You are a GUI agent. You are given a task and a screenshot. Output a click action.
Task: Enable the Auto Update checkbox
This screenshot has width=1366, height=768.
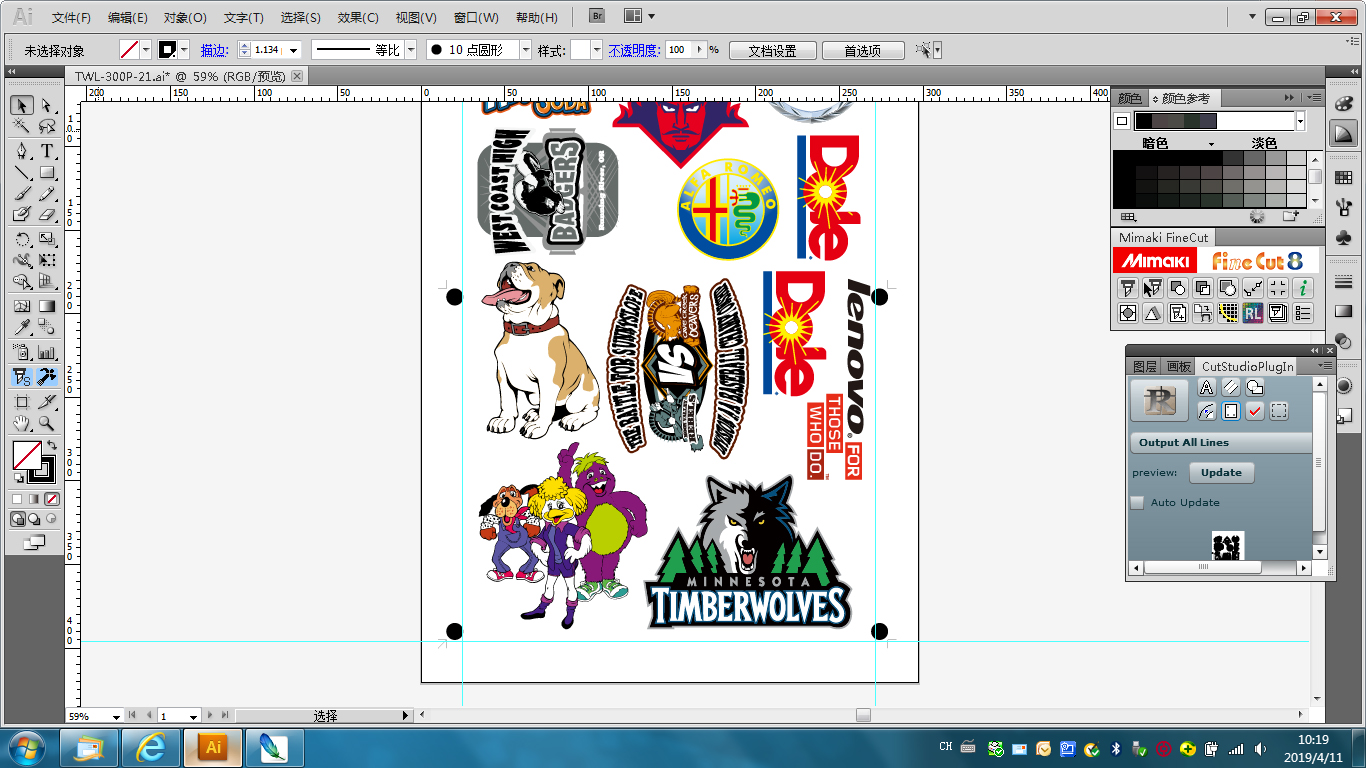click(x=1137, y=503)
